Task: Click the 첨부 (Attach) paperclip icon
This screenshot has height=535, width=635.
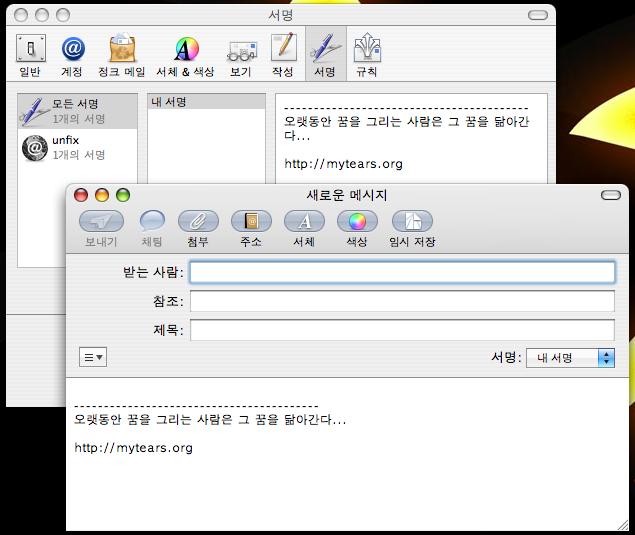Action: point(198,221)
